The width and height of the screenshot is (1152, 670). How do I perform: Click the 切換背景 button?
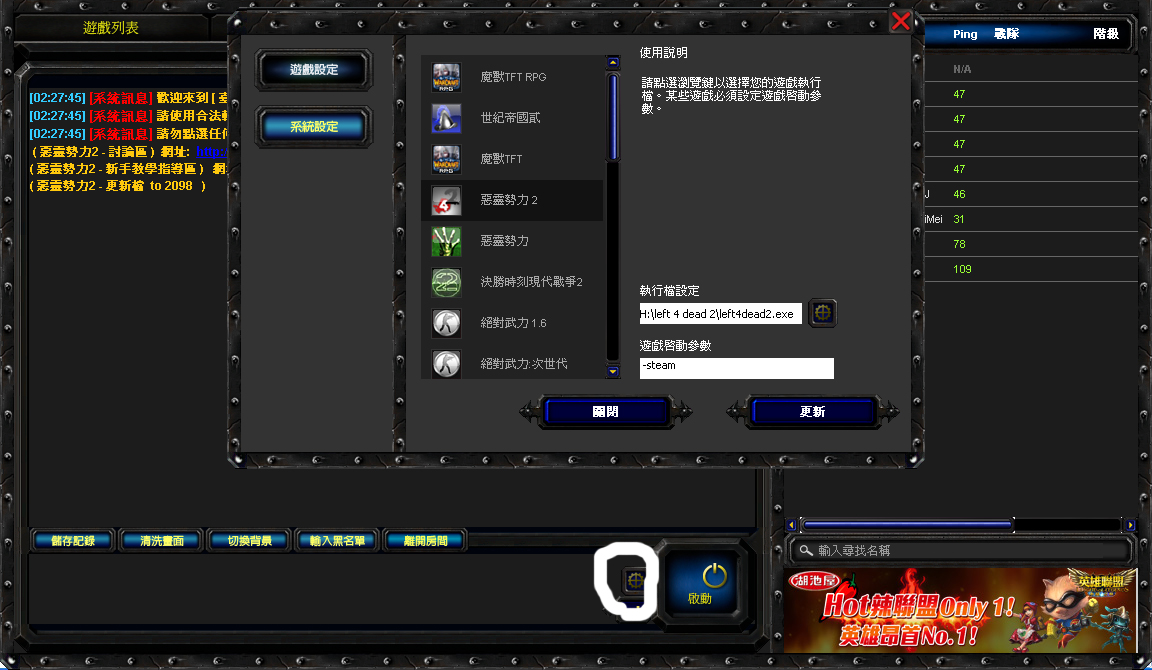(x=250, y=541)
